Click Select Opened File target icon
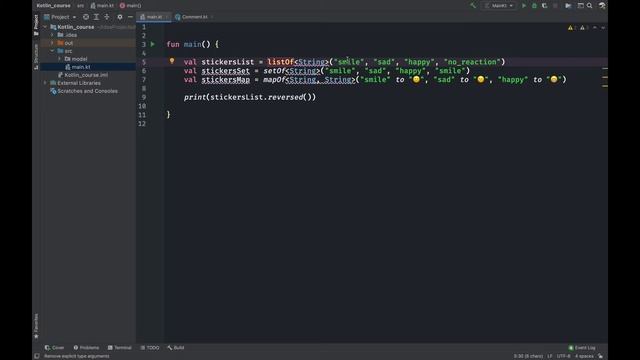Viewport: 640px width, 360px height. 86,17
